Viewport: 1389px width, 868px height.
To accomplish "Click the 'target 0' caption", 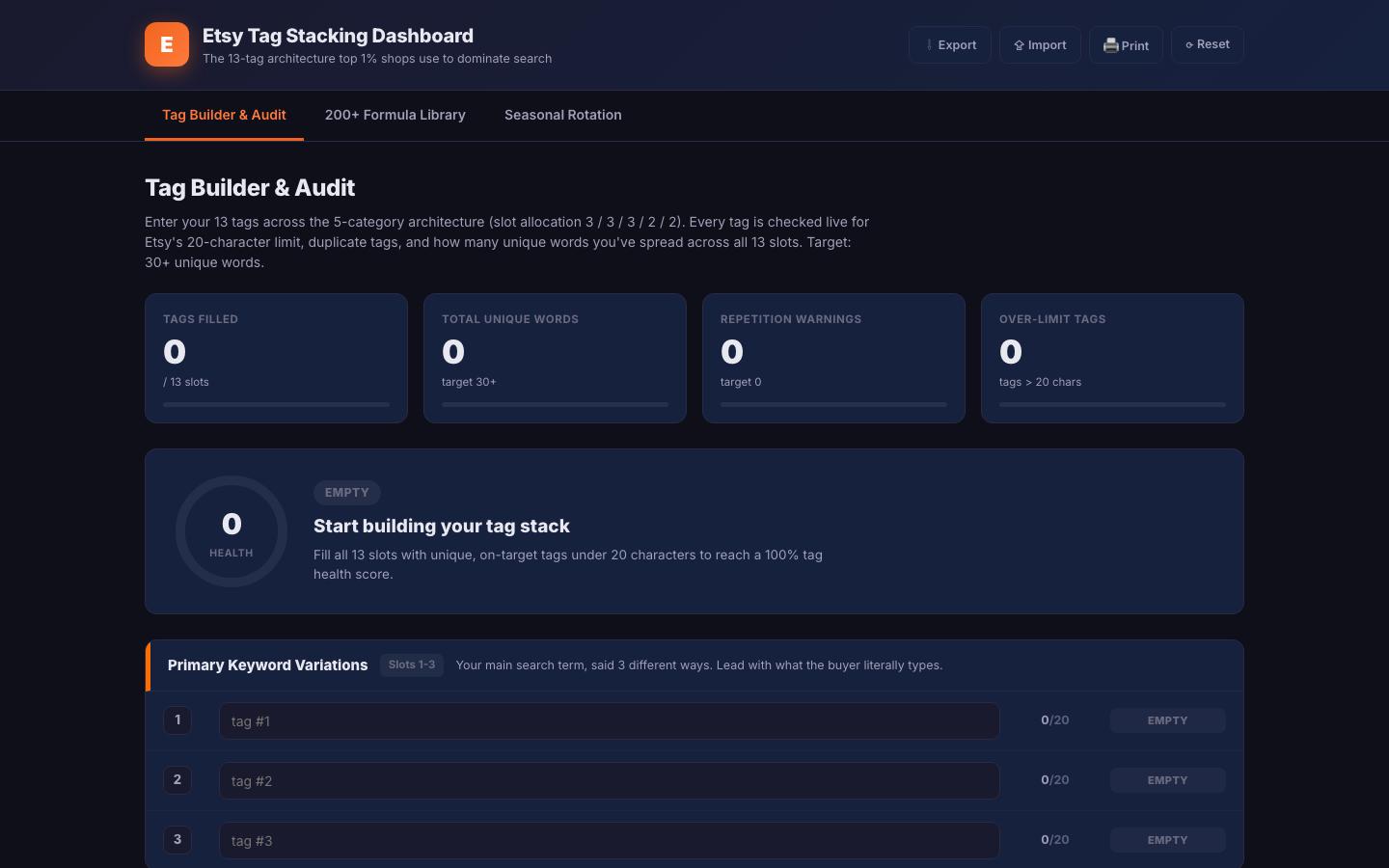I will [x=741, y=382].
